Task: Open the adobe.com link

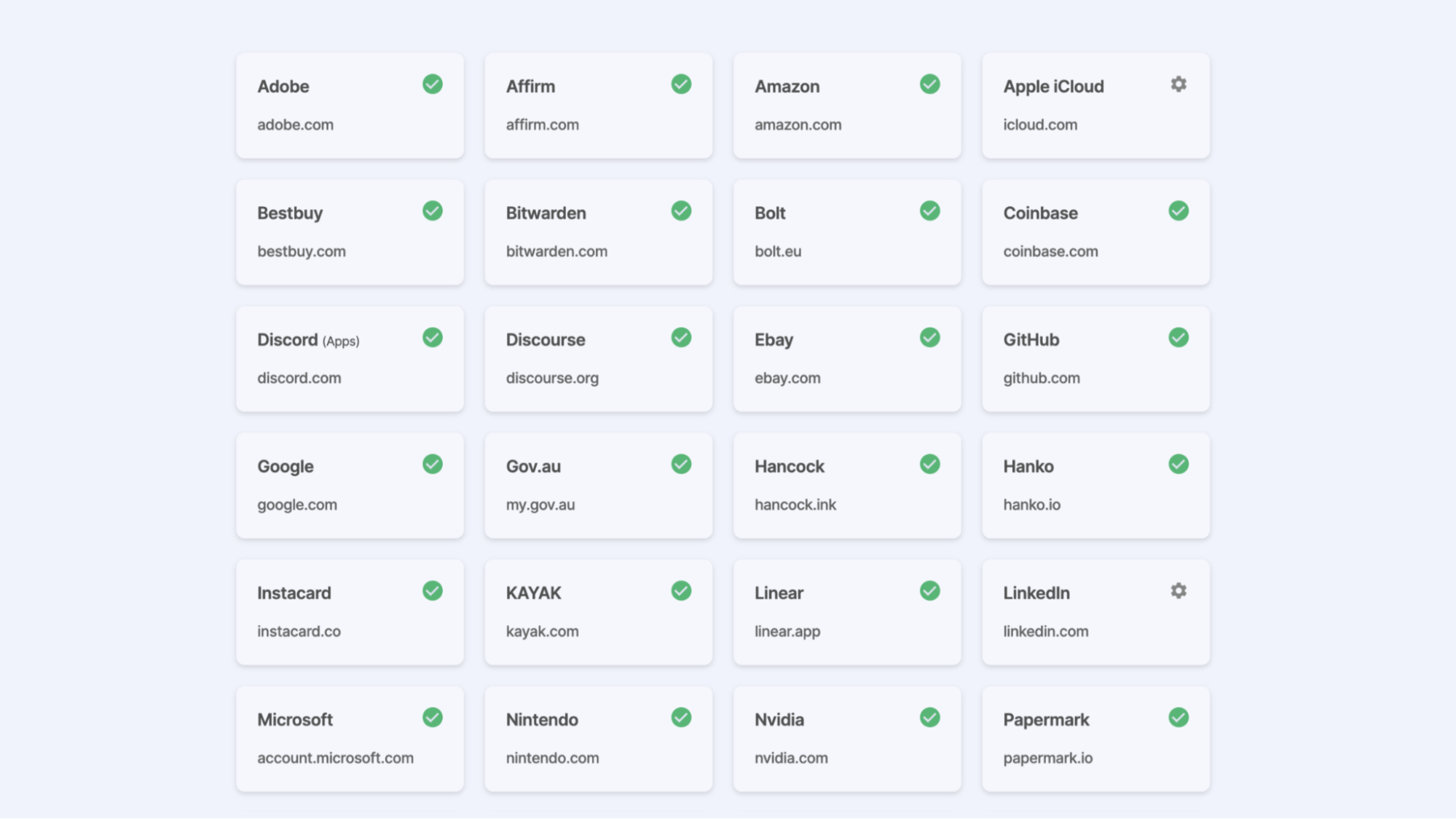Action: click(295, 124)
